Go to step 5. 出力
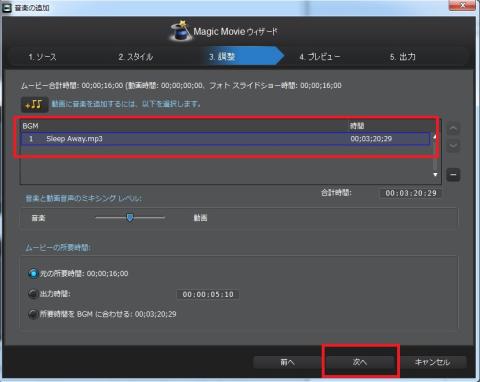This screenshot has width=480, height=382. click(x=403, y=57)
